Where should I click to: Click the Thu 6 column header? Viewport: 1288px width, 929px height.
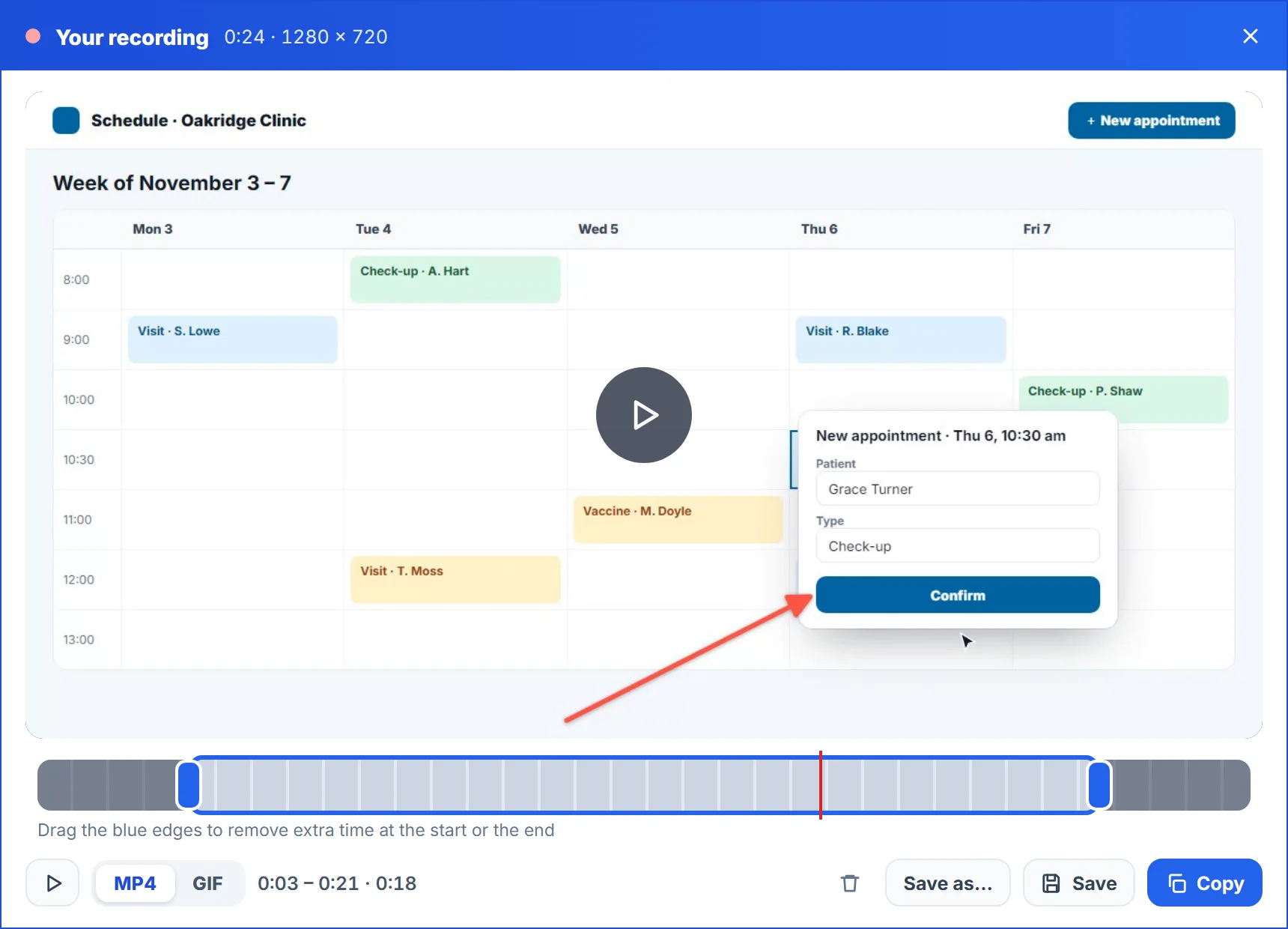(x=818, y=229)
